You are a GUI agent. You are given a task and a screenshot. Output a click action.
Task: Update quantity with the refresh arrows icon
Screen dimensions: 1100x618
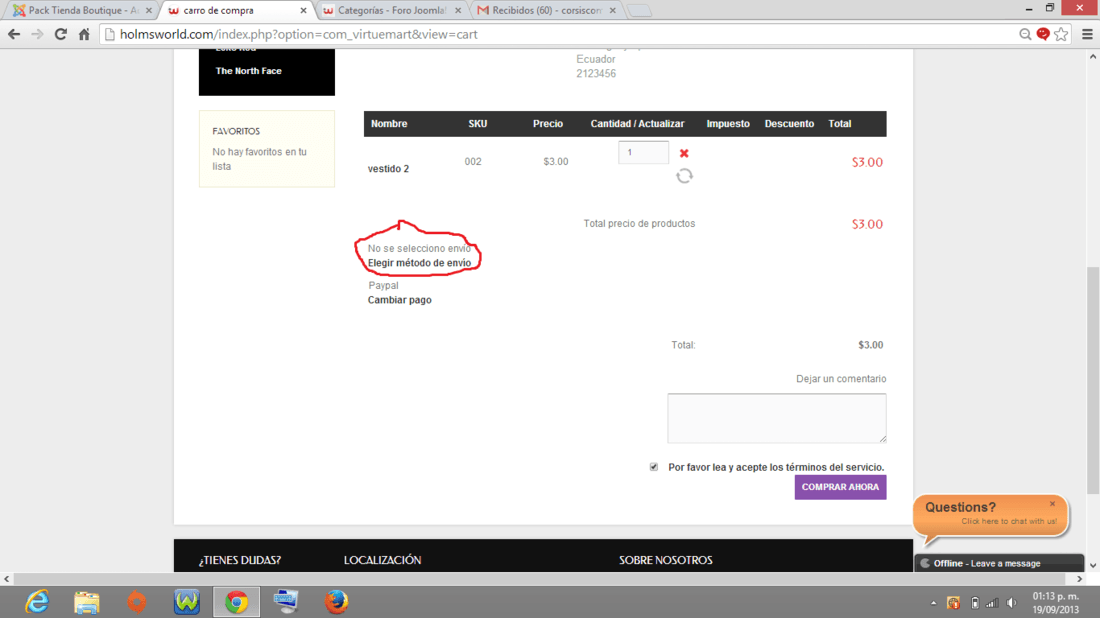click(x=684, y=176)
